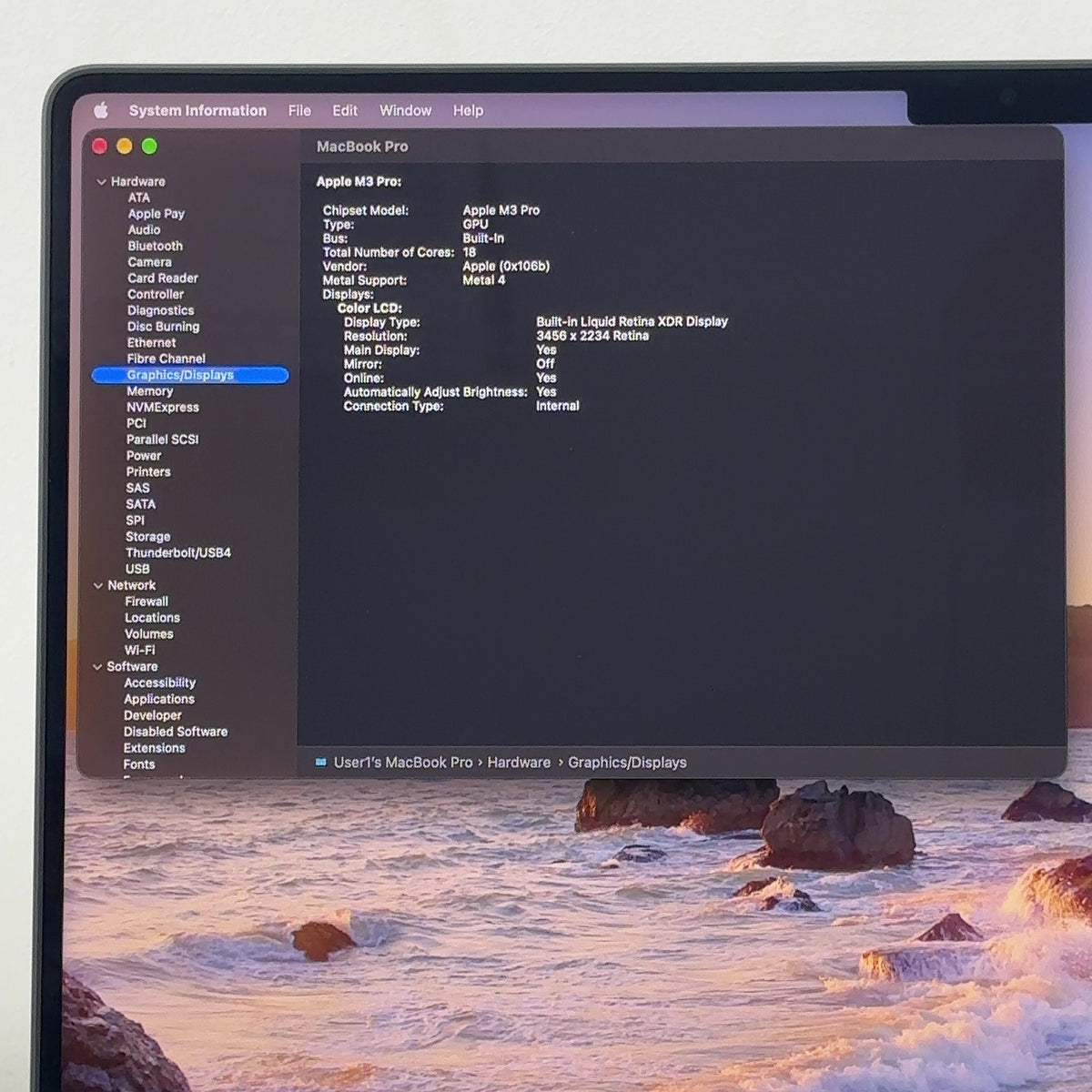Select Applications under Software

158,700
